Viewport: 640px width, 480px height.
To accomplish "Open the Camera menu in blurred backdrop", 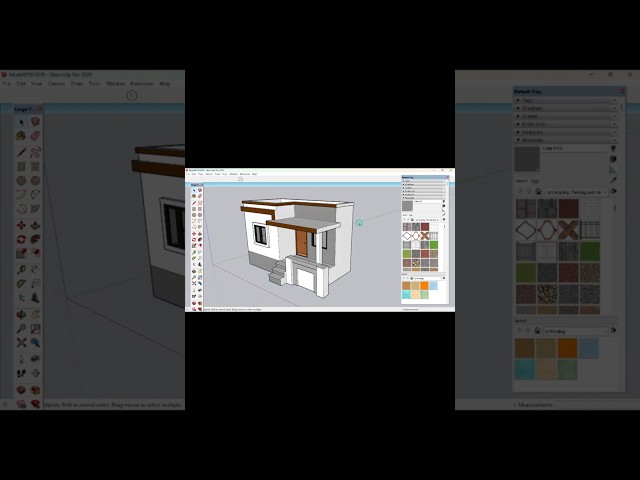I will point(56,84).
